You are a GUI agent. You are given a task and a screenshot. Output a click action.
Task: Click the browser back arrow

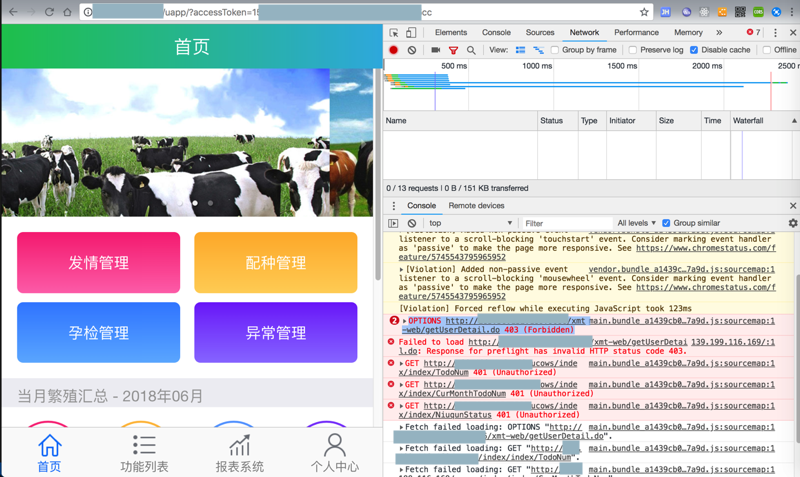(x=13, y=12)
